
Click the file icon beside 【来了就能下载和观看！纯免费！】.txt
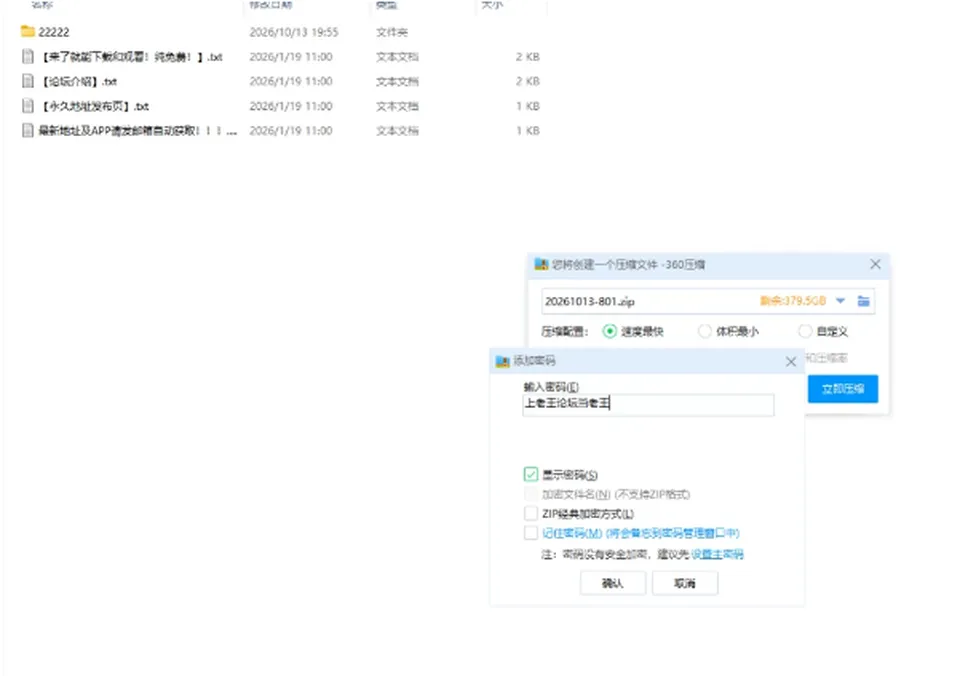pos(28,56)
